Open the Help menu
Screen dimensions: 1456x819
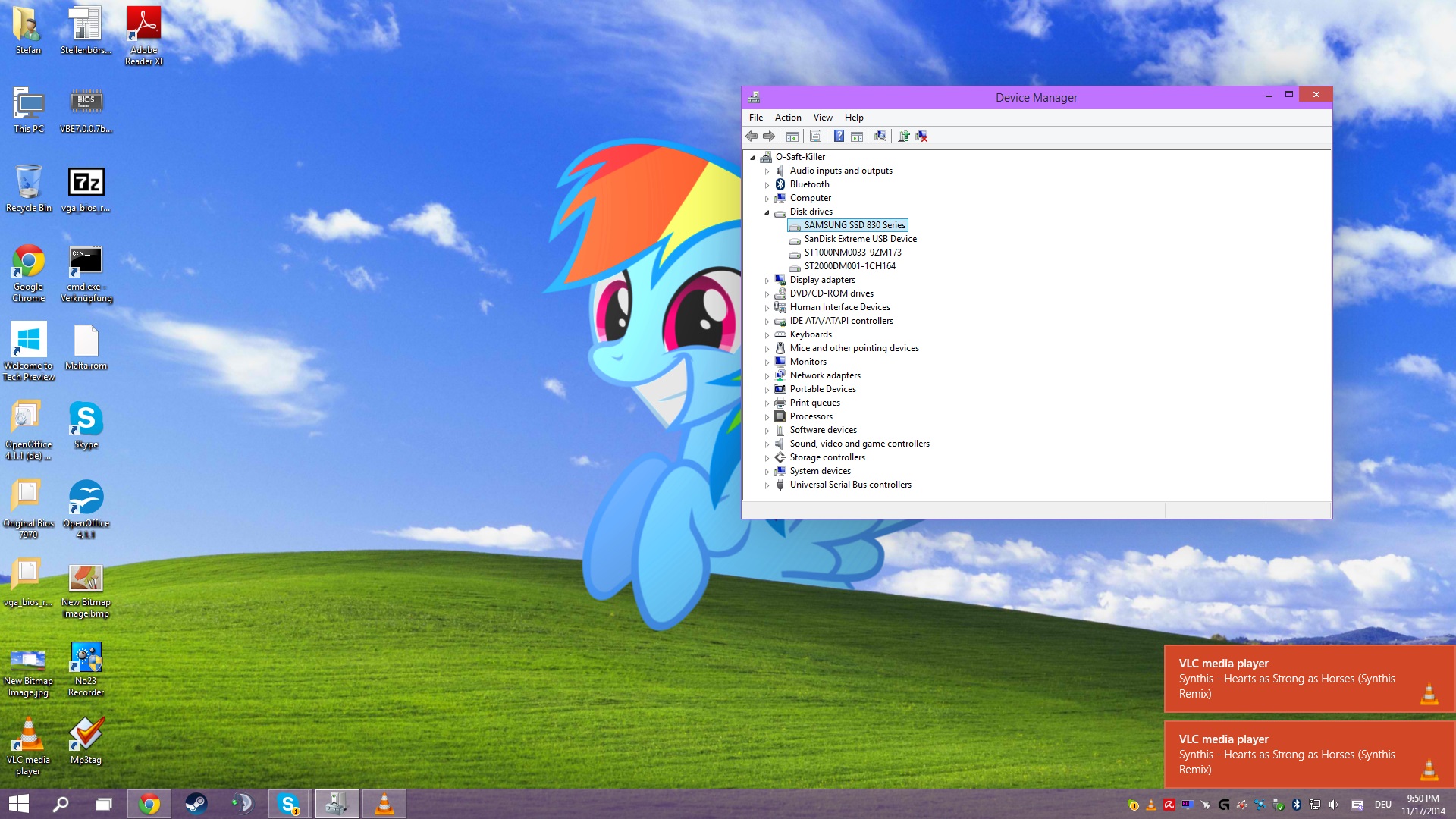[854, 118]
